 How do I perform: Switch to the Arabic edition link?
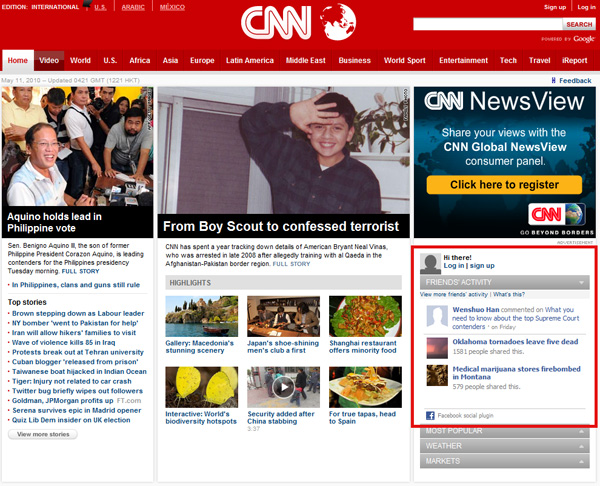133,7
